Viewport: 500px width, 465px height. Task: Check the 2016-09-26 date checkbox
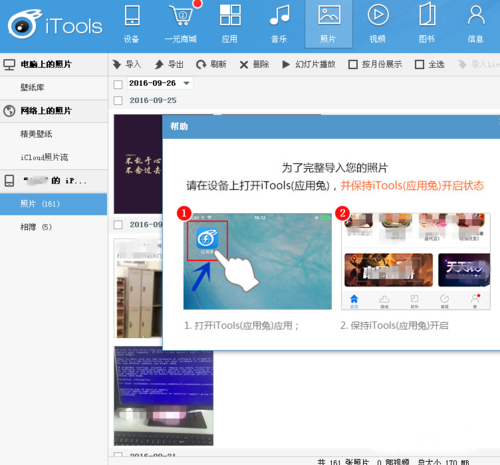point(118,84)
